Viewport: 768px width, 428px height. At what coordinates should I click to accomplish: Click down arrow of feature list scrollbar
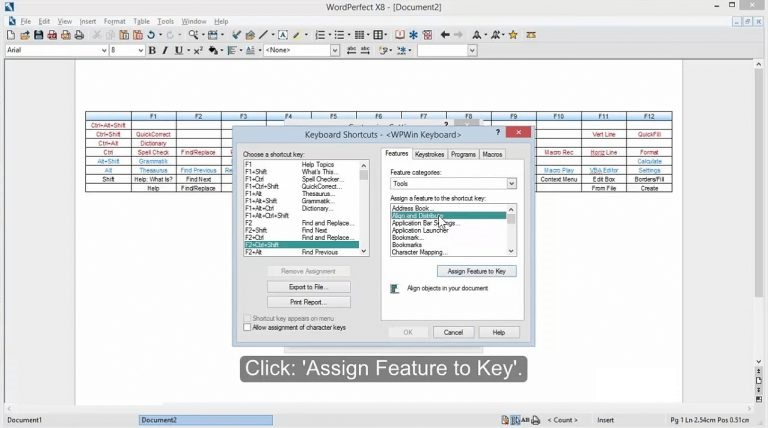511,251
